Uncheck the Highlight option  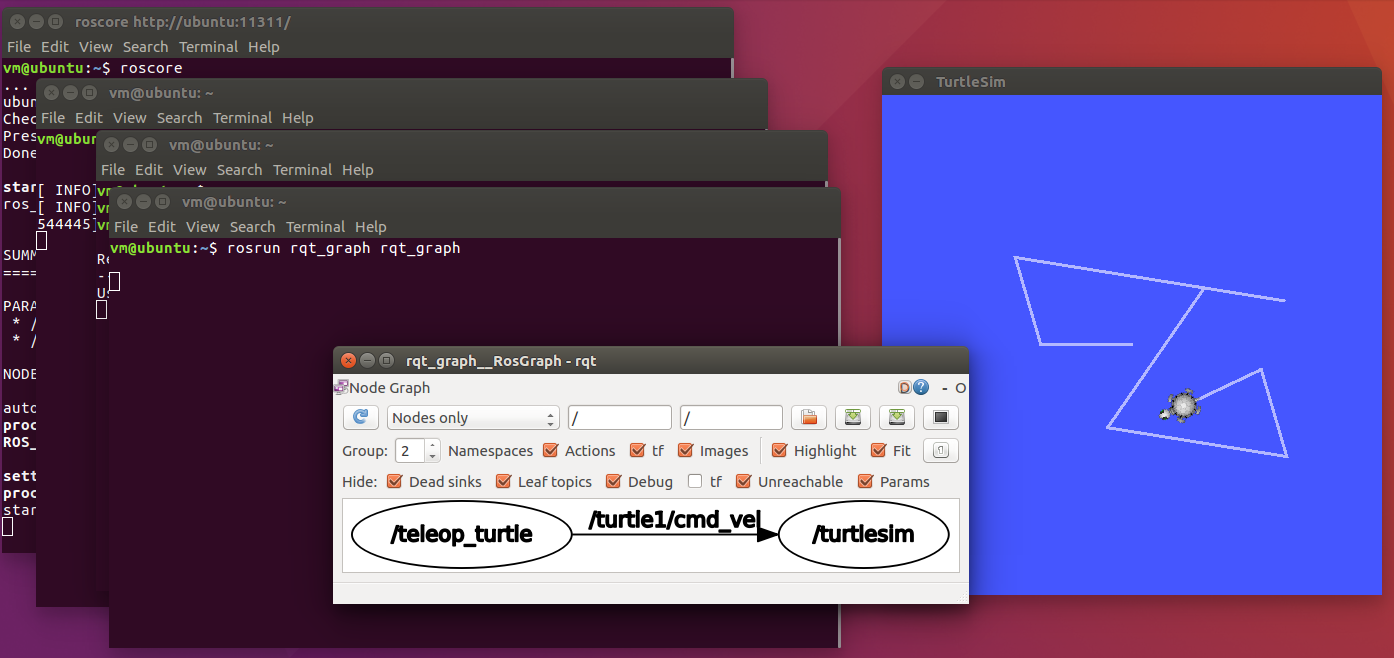pyautogui.click(x=779, y=450)
